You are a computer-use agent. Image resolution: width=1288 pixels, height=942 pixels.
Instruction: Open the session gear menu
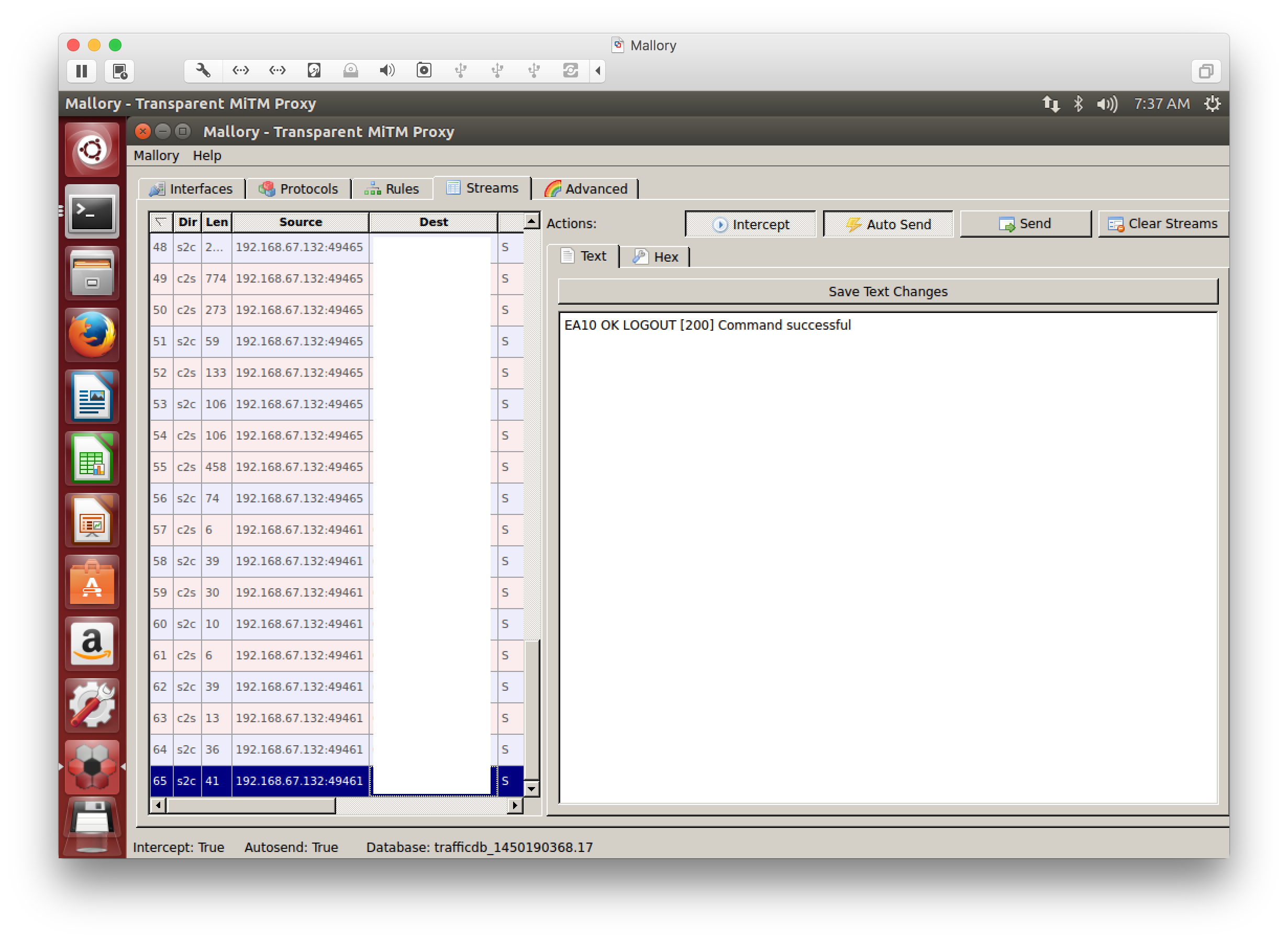click(x=1212, y=104)
